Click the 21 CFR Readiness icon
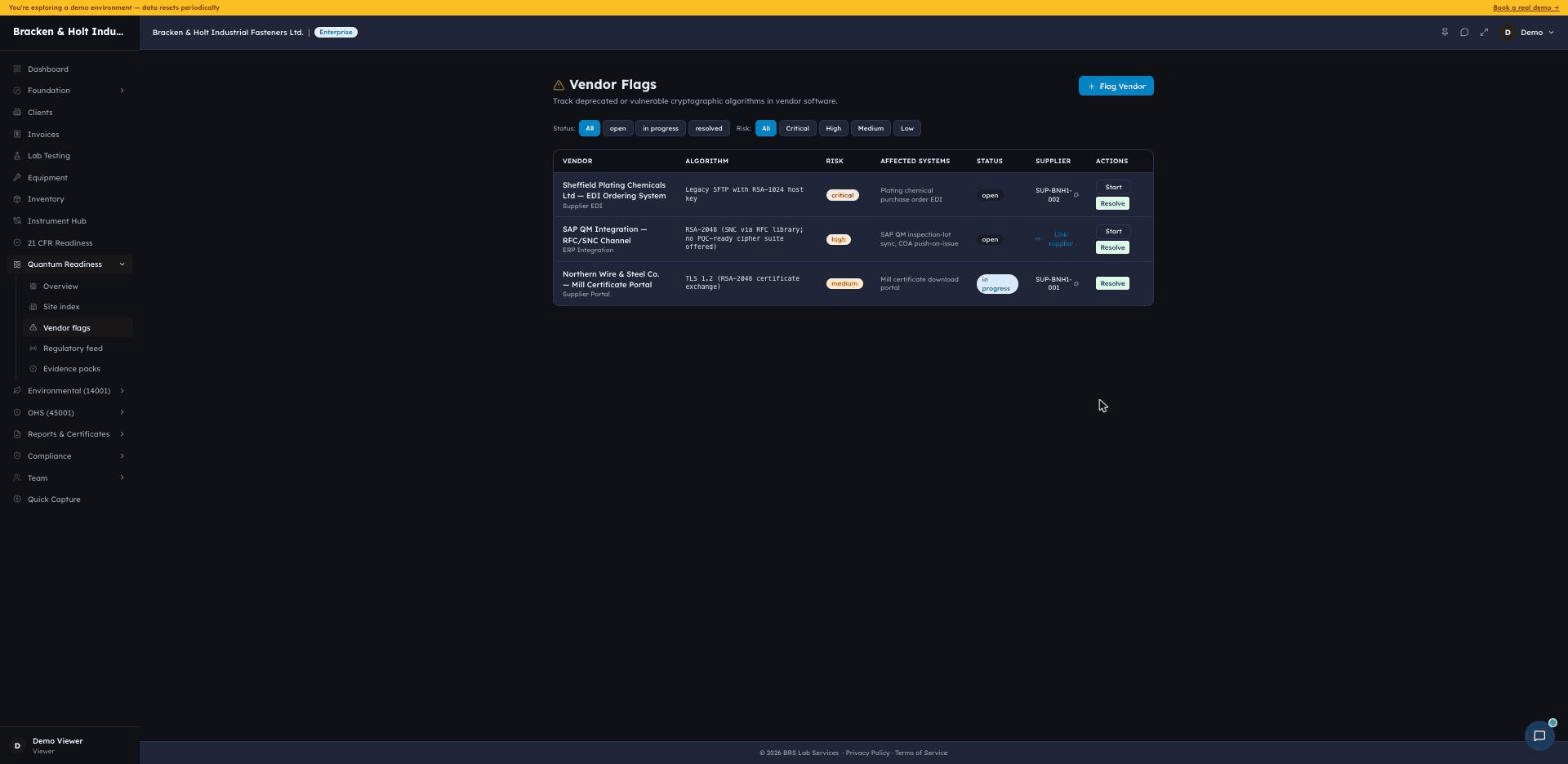Viewport: 1568px width, 764px height. click(x=18, y=243)
